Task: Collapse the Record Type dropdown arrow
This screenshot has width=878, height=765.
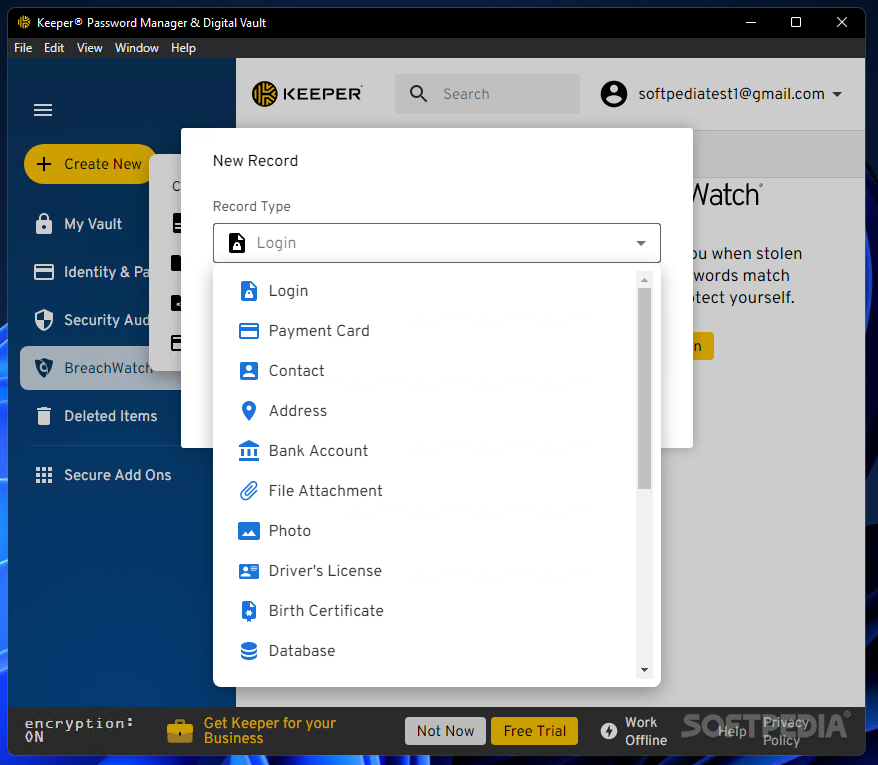Action: tap(641, 243)
